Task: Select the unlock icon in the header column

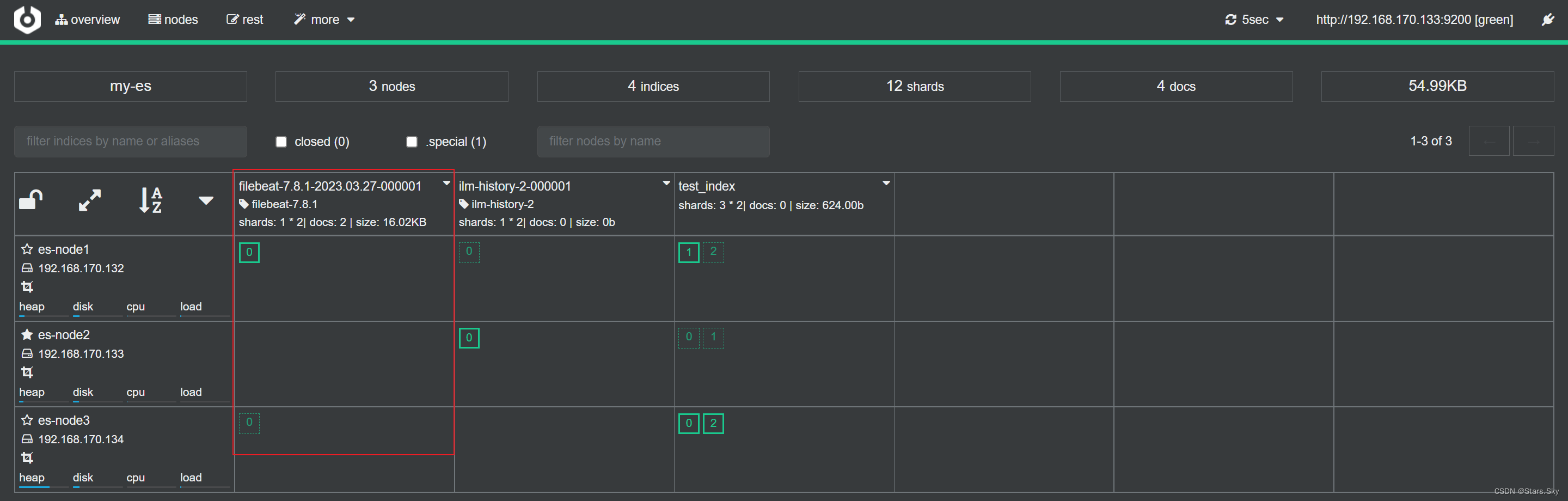Action: click(x=32, y=198)
